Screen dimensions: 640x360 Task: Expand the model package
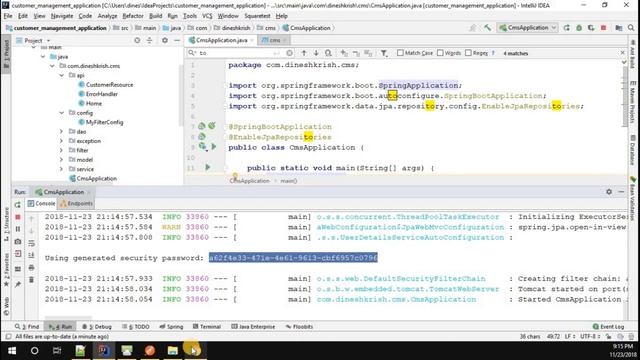pyautogui.click(x=62, y=160)
